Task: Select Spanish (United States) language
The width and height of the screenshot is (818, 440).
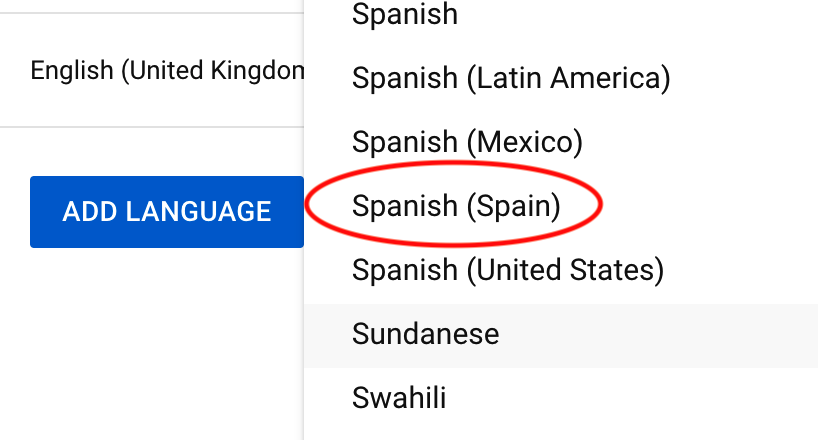Action: click(x=508, y=269)
